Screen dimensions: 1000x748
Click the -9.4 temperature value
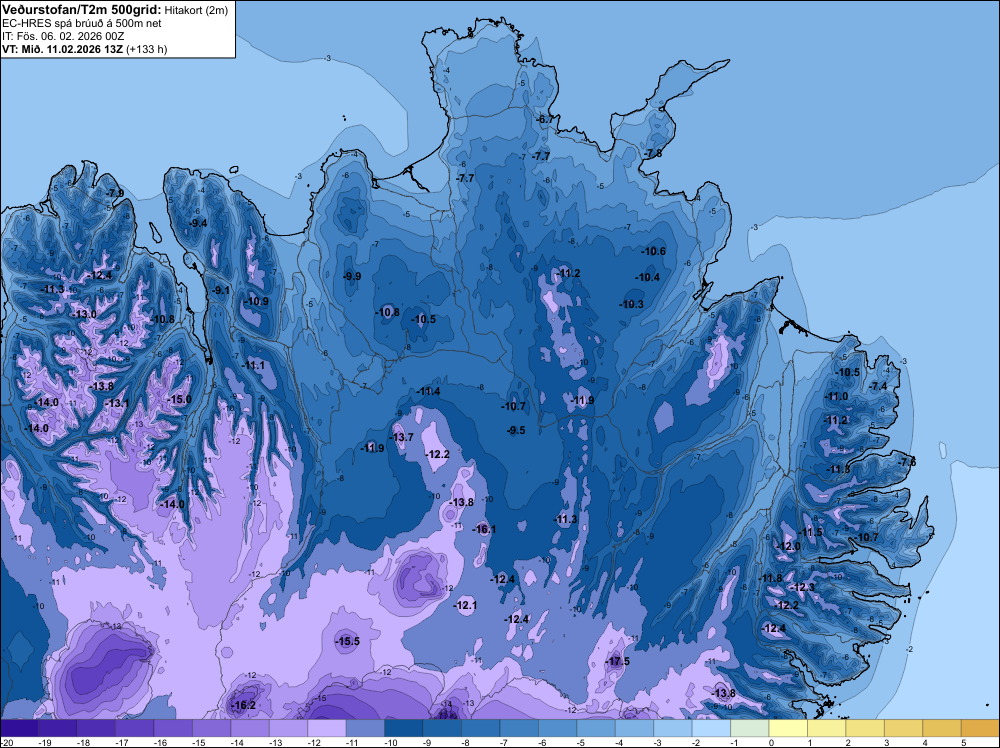coord(199,223)
